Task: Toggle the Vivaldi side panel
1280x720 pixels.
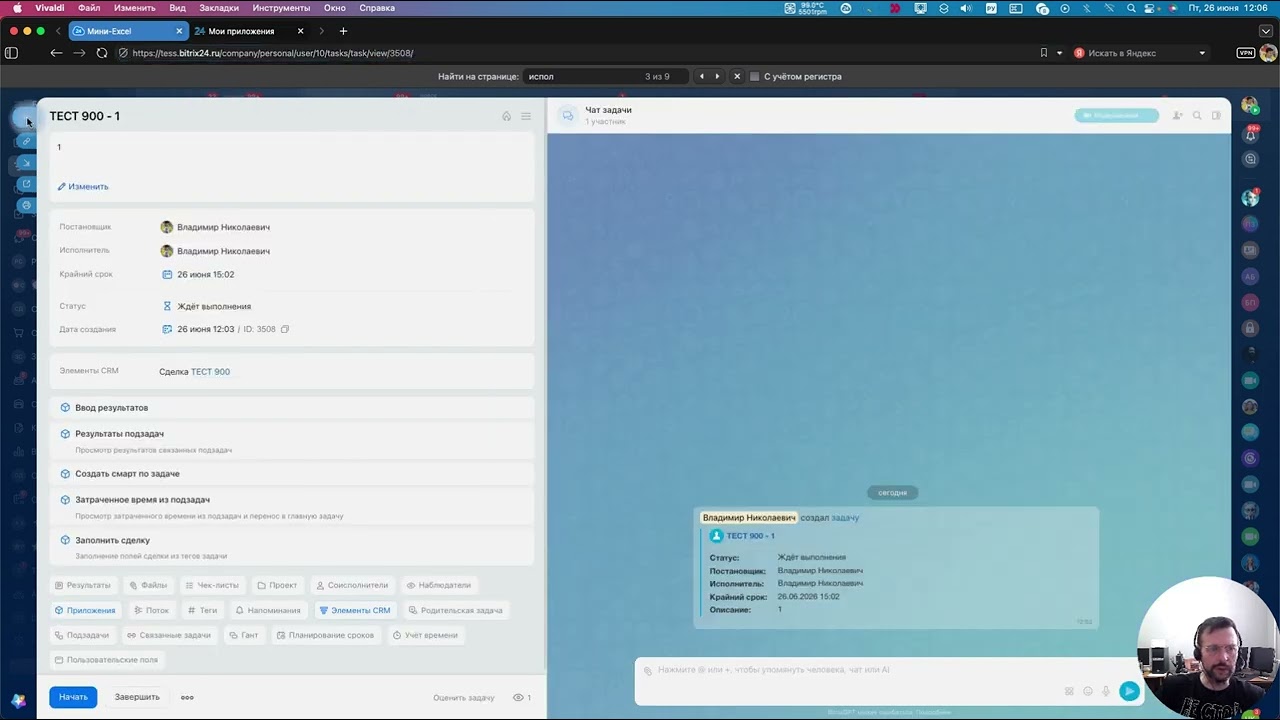Action: point(12,53)
